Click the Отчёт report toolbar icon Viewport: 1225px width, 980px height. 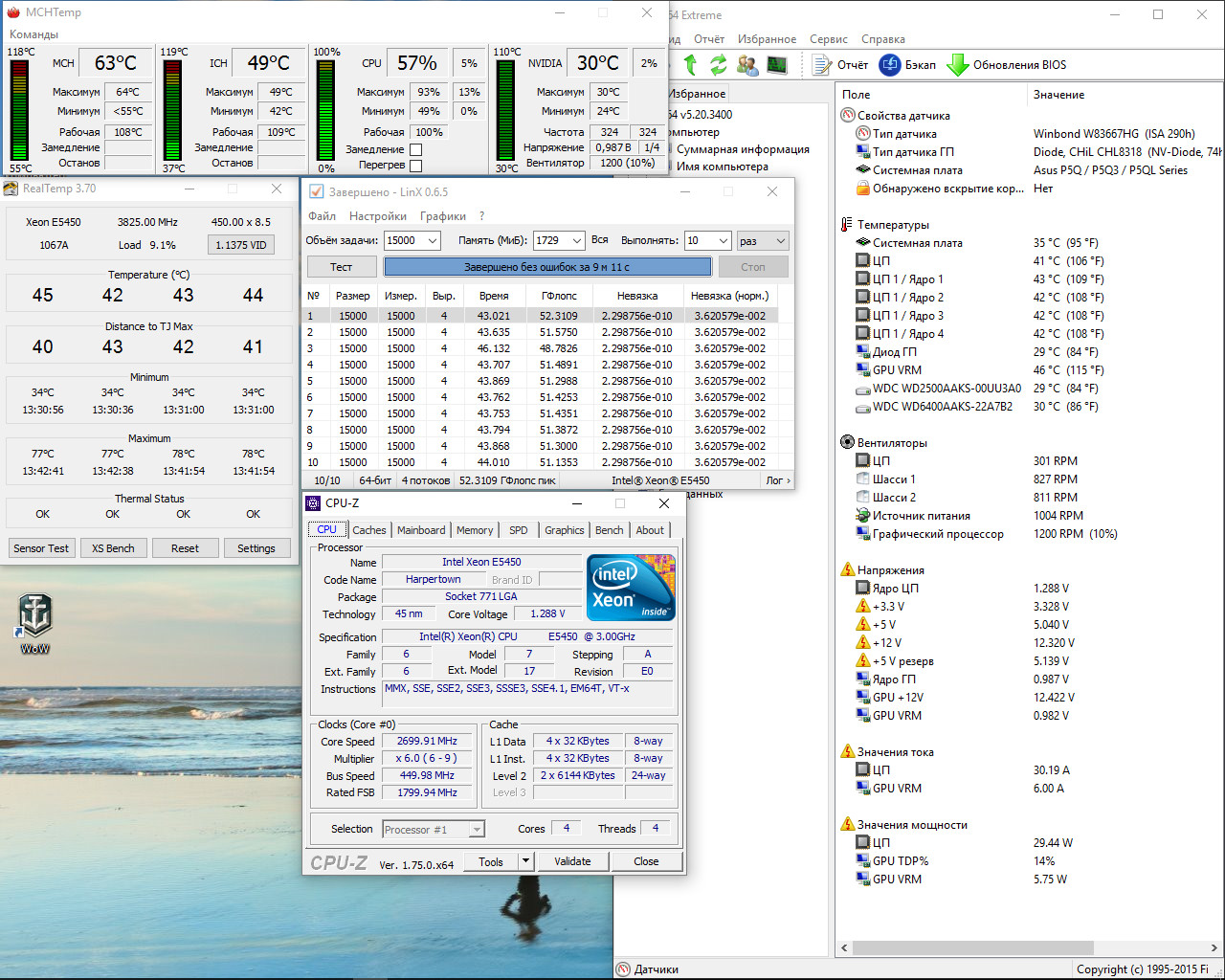(839, 65)
